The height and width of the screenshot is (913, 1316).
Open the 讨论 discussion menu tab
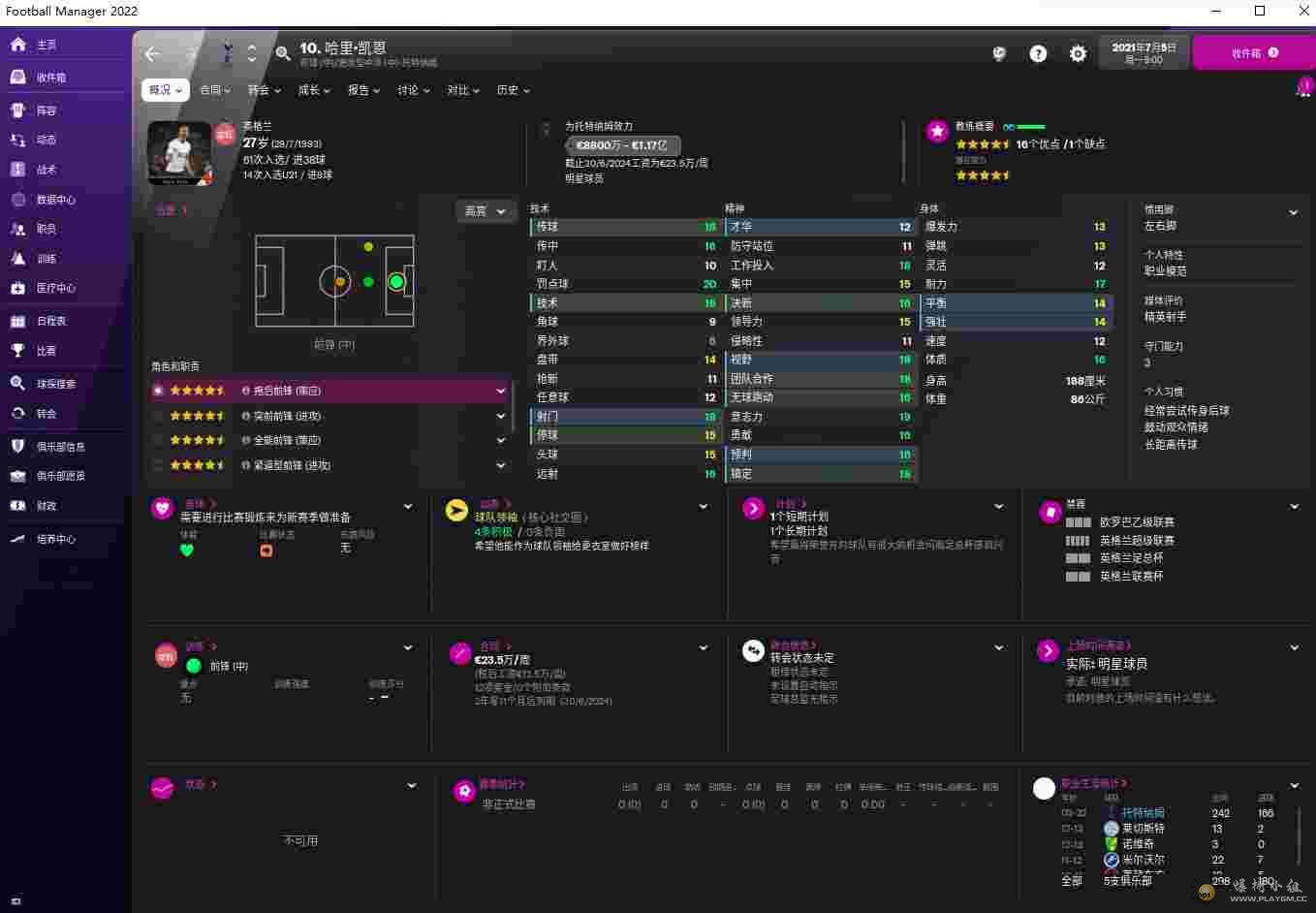(x=414, y=90)
